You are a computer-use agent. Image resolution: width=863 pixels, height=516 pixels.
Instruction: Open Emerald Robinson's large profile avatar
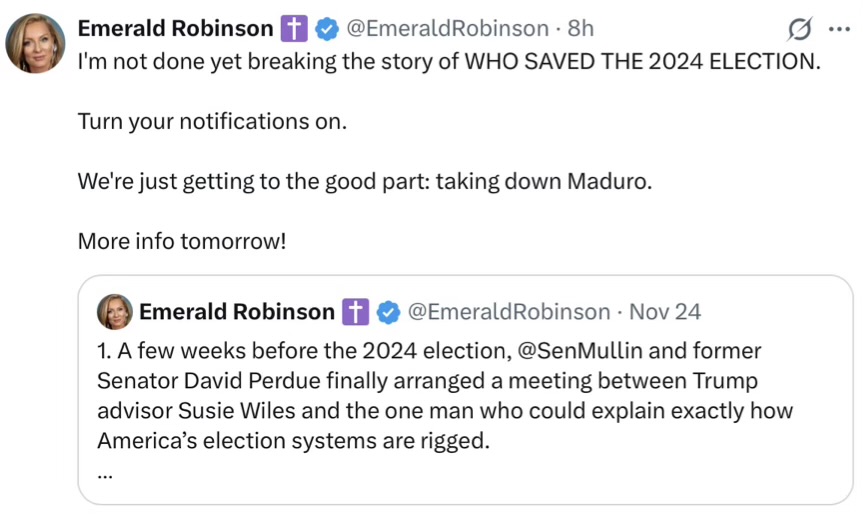[x=36, y=43]
